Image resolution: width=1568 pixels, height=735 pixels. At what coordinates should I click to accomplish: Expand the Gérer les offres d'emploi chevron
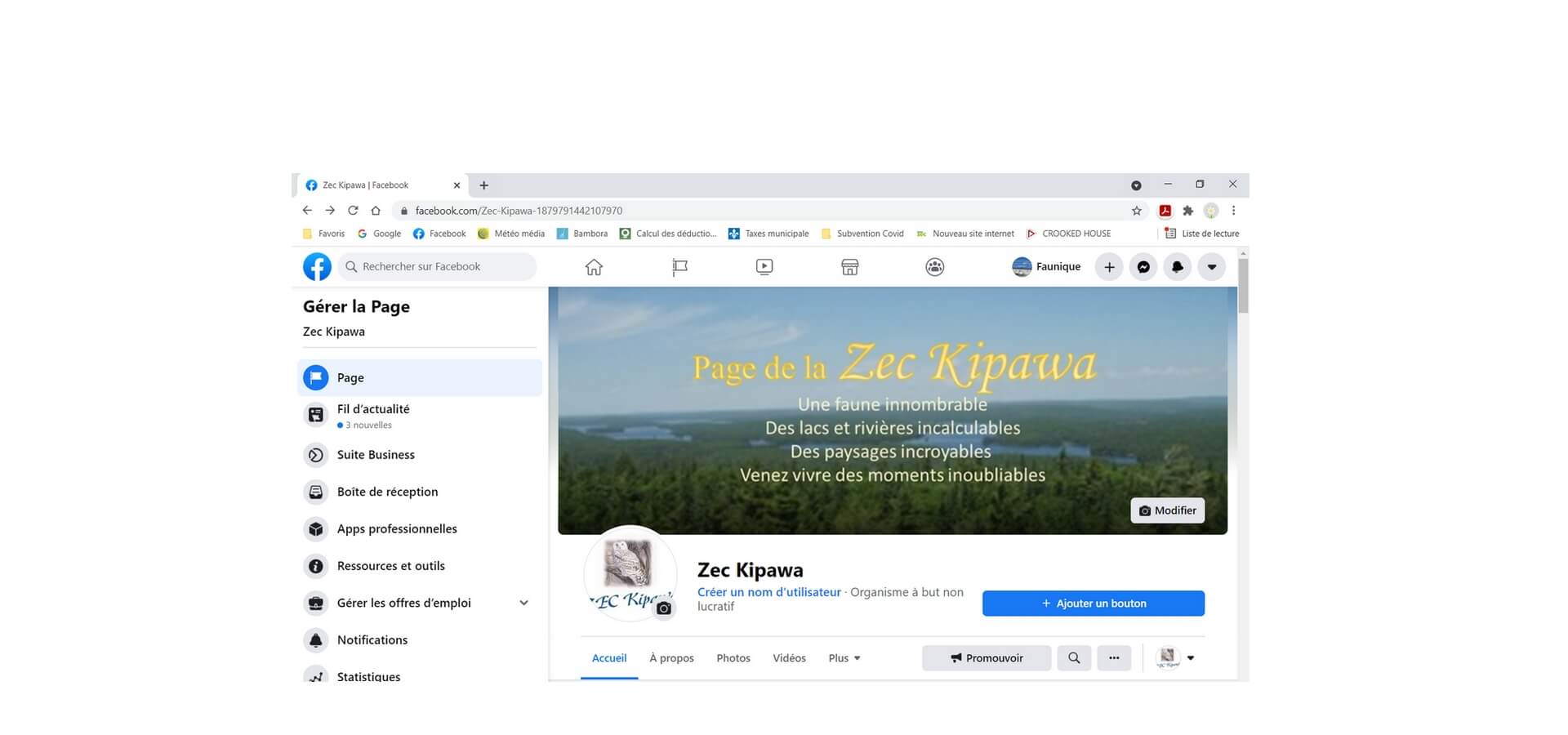click(524, 603)
